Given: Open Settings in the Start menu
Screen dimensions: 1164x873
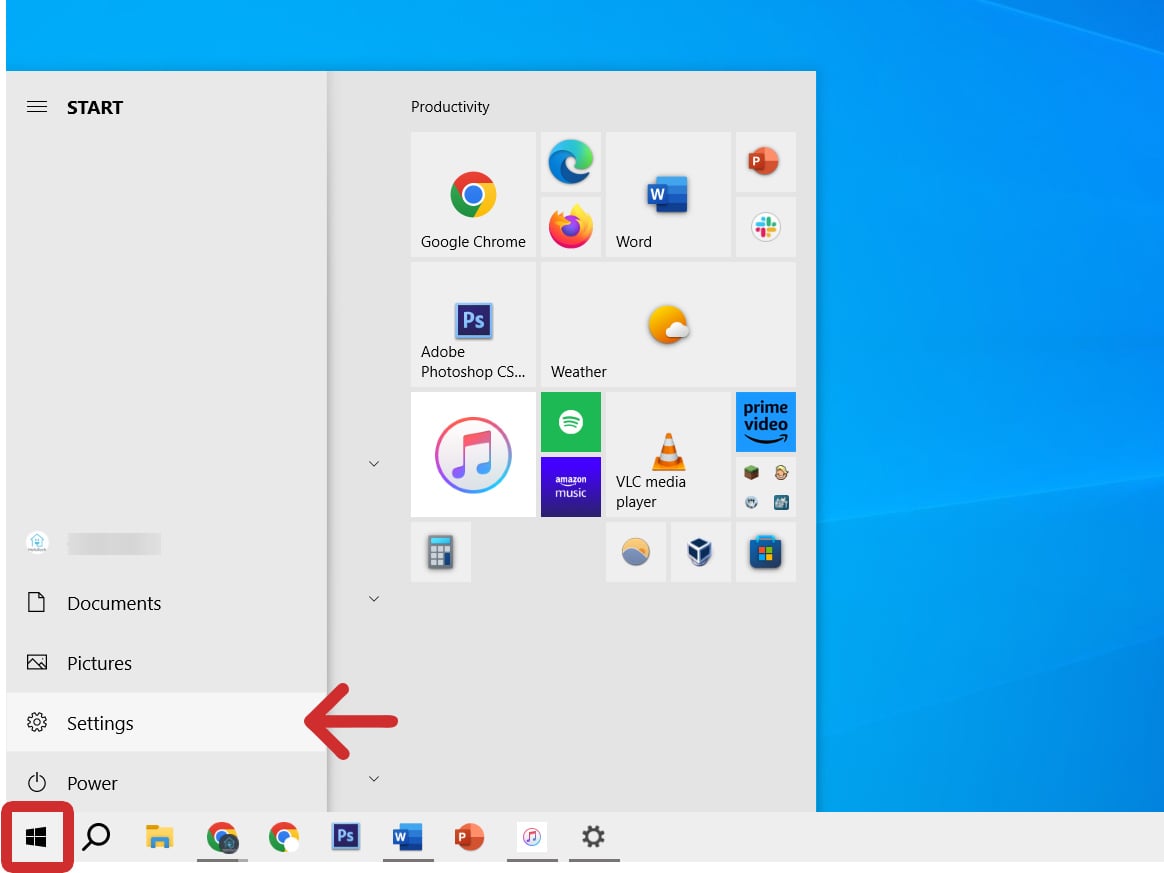Looking at the screenshot, I should tap(100, 723).
